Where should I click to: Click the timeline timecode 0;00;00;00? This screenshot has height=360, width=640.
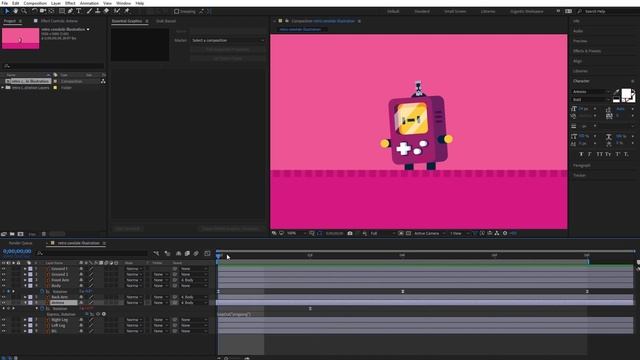[17, 252]
